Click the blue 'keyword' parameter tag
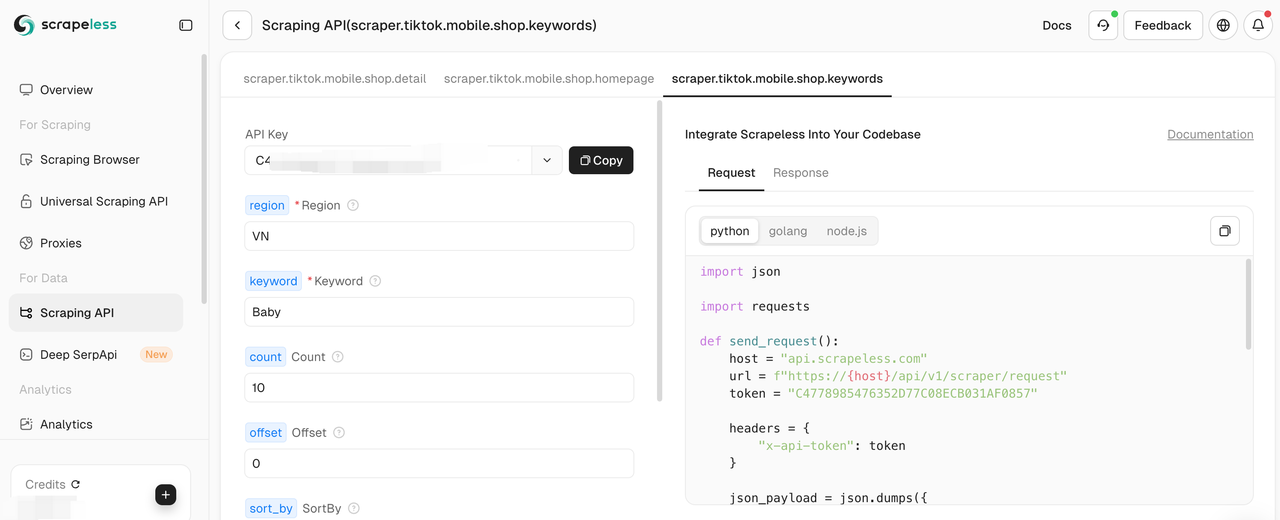The width and height of the screenshot is (1280, 520). (x=274, y=281)
